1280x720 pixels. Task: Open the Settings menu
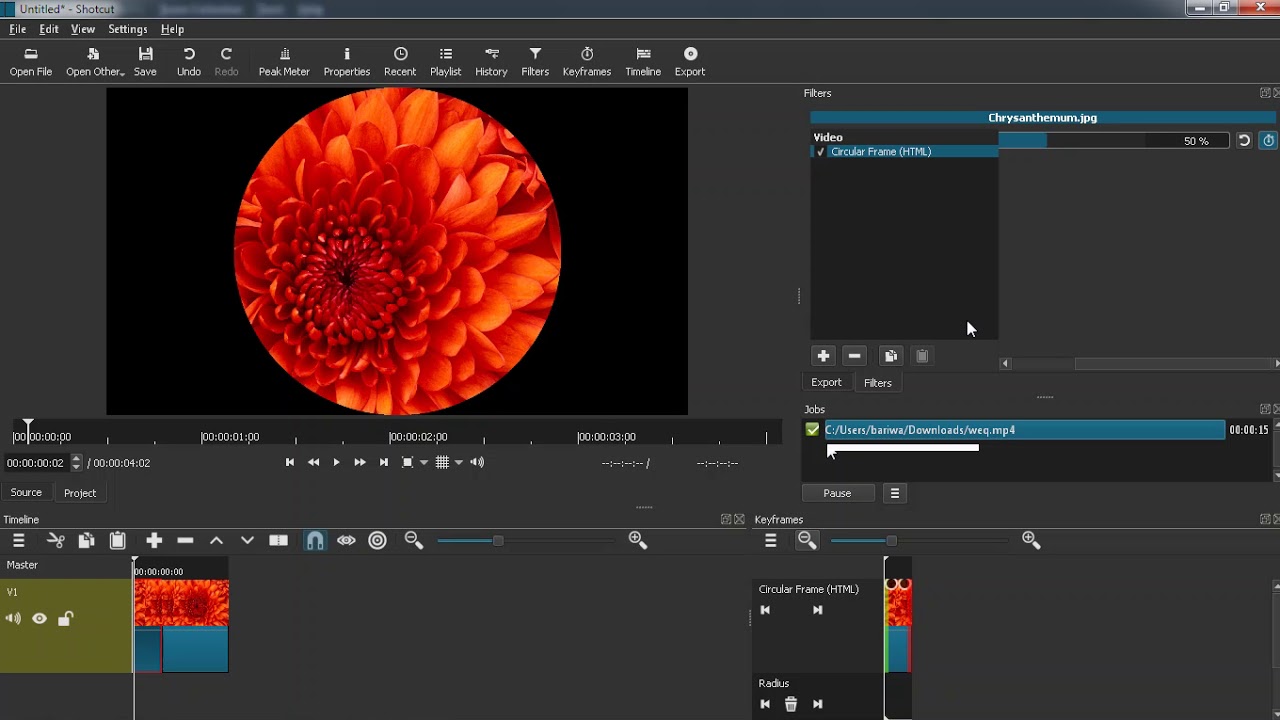[127, 29]
